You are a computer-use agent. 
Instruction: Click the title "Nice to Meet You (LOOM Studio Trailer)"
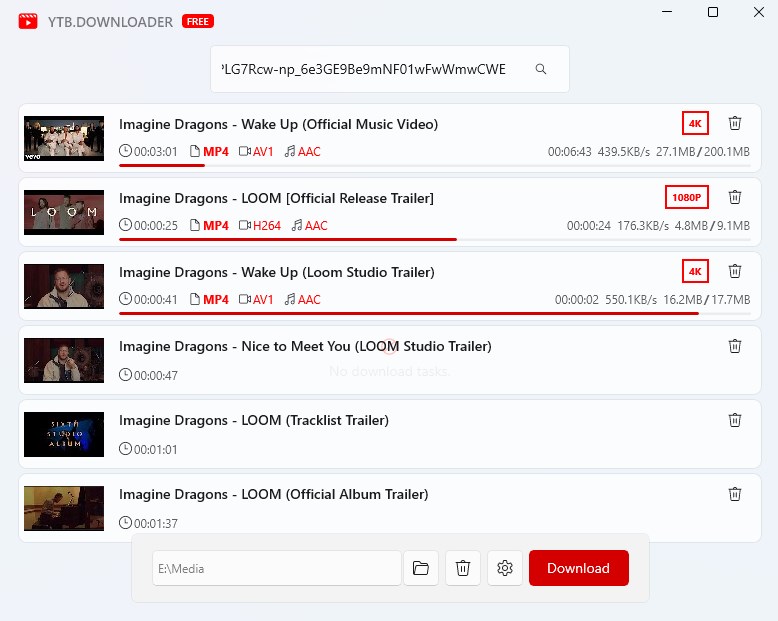click(x=366, y=346)
